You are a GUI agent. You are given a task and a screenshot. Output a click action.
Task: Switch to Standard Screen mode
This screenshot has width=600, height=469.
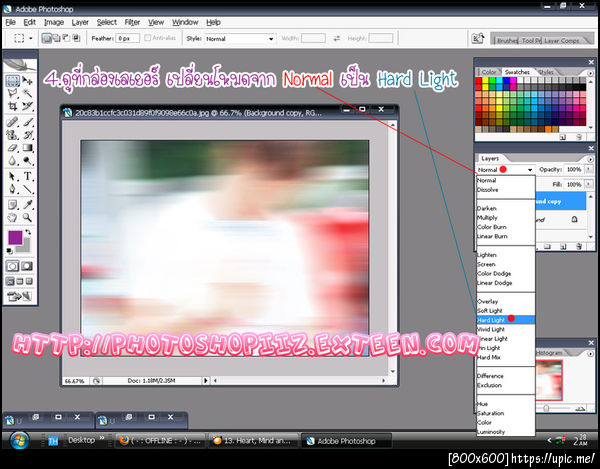click(x=10, y=282)
